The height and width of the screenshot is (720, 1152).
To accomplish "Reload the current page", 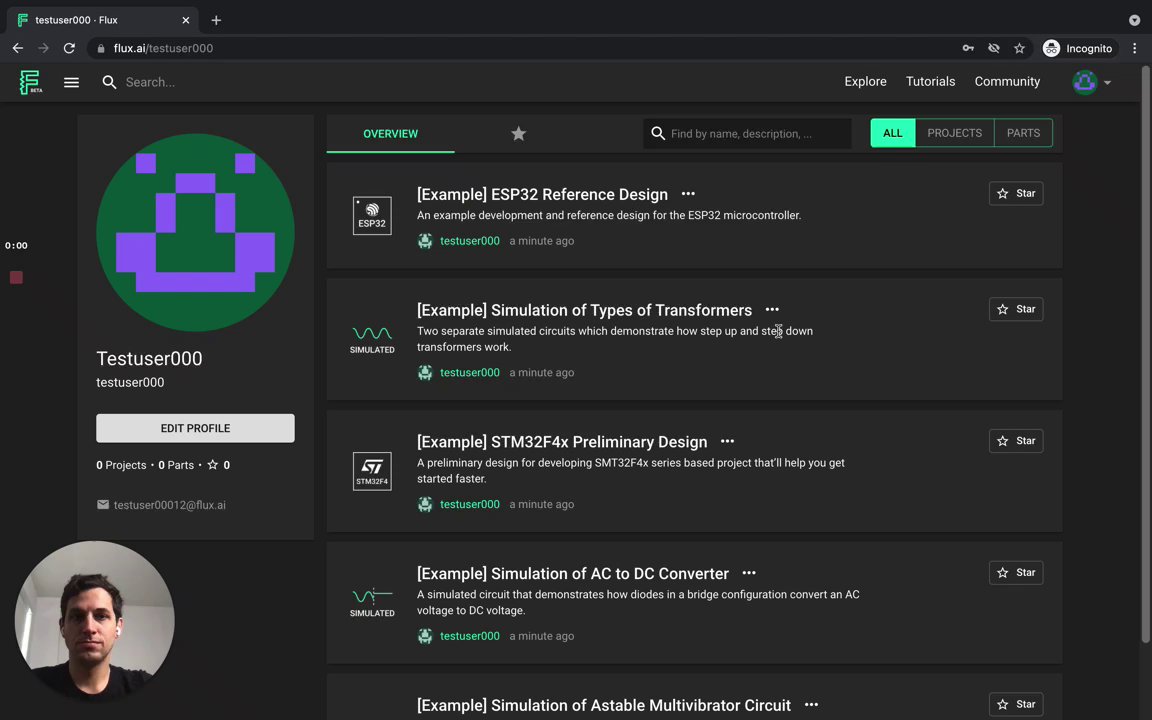I will (69, 48).
